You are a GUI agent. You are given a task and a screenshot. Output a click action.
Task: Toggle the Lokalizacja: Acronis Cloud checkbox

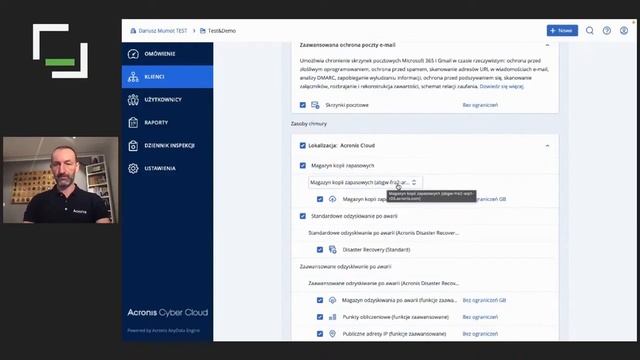coord(302,145)
